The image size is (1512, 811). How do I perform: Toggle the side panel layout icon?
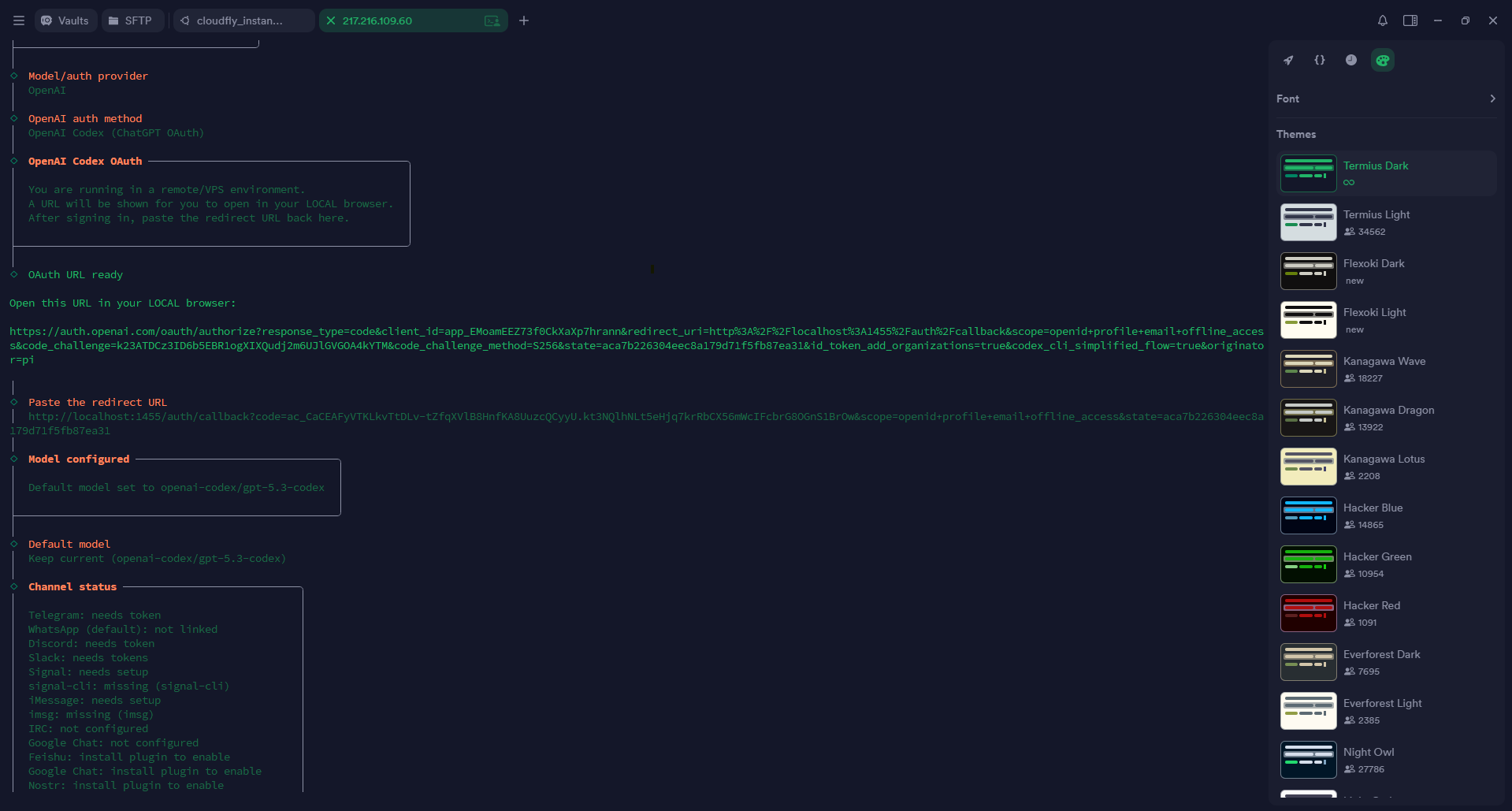[1410, 20]
